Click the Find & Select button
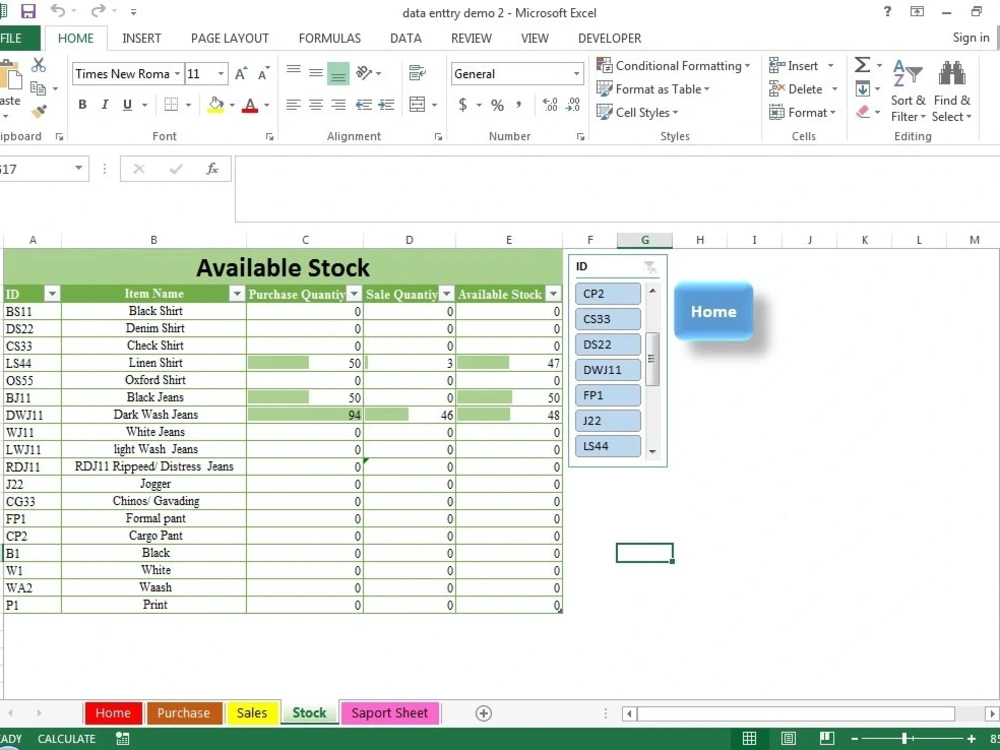Image resolution: width=1000 pixels, height=750 pixels. coord(952,91)
